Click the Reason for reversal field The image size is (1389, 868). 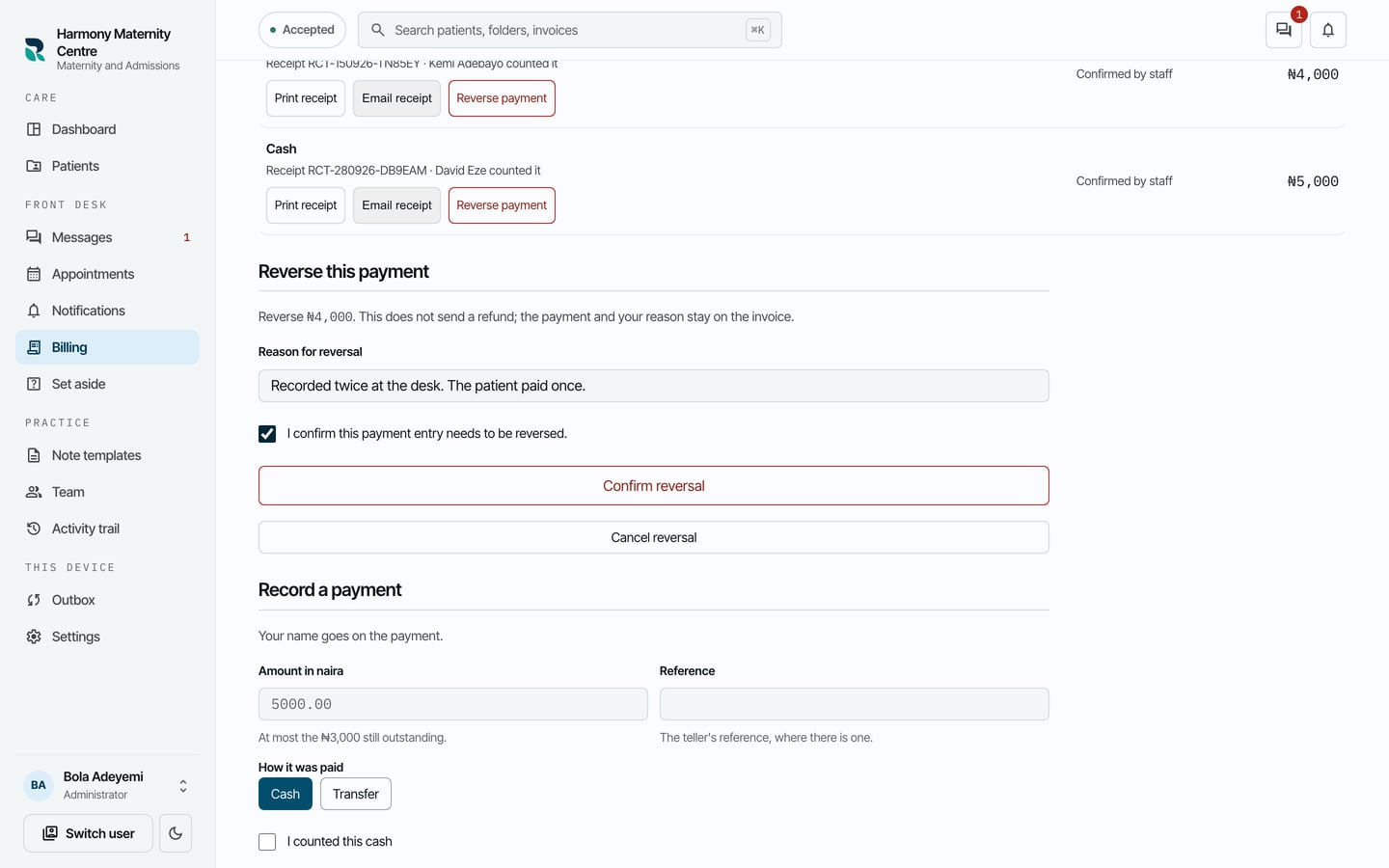pyautogui.click(x=654, y=386)
